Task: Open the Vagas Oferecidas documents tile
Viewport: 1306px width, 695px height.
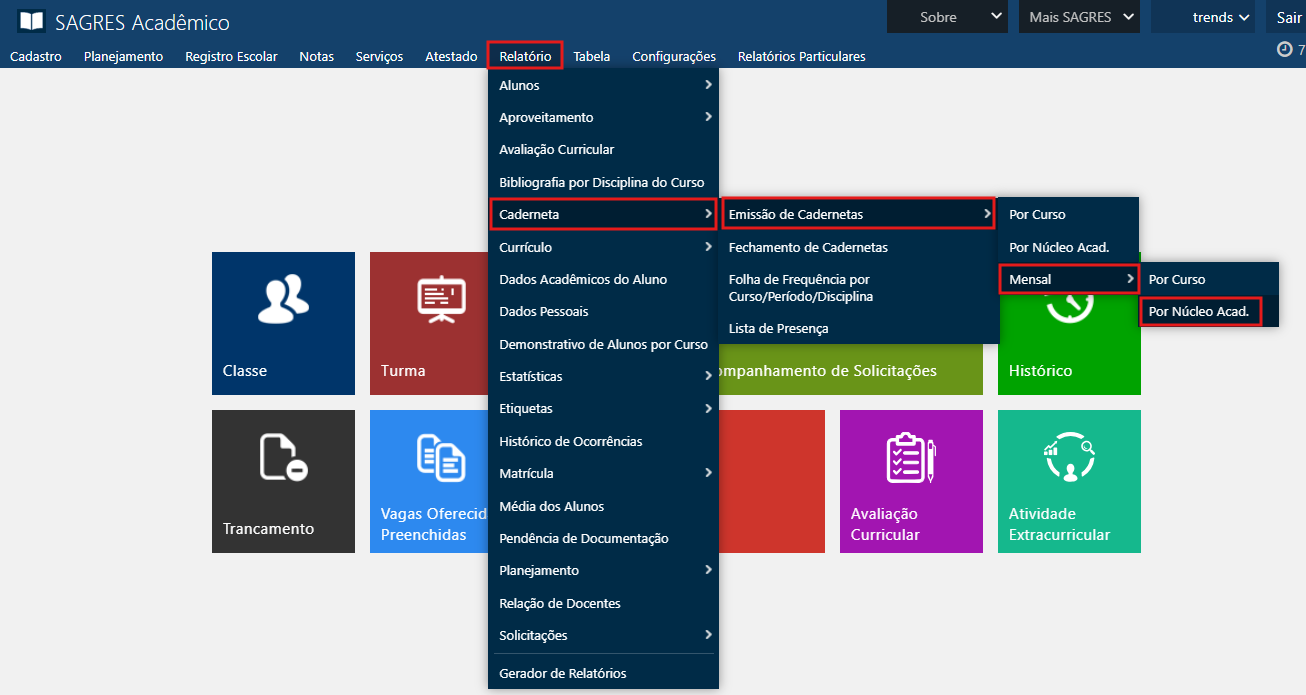Action: 430,481
